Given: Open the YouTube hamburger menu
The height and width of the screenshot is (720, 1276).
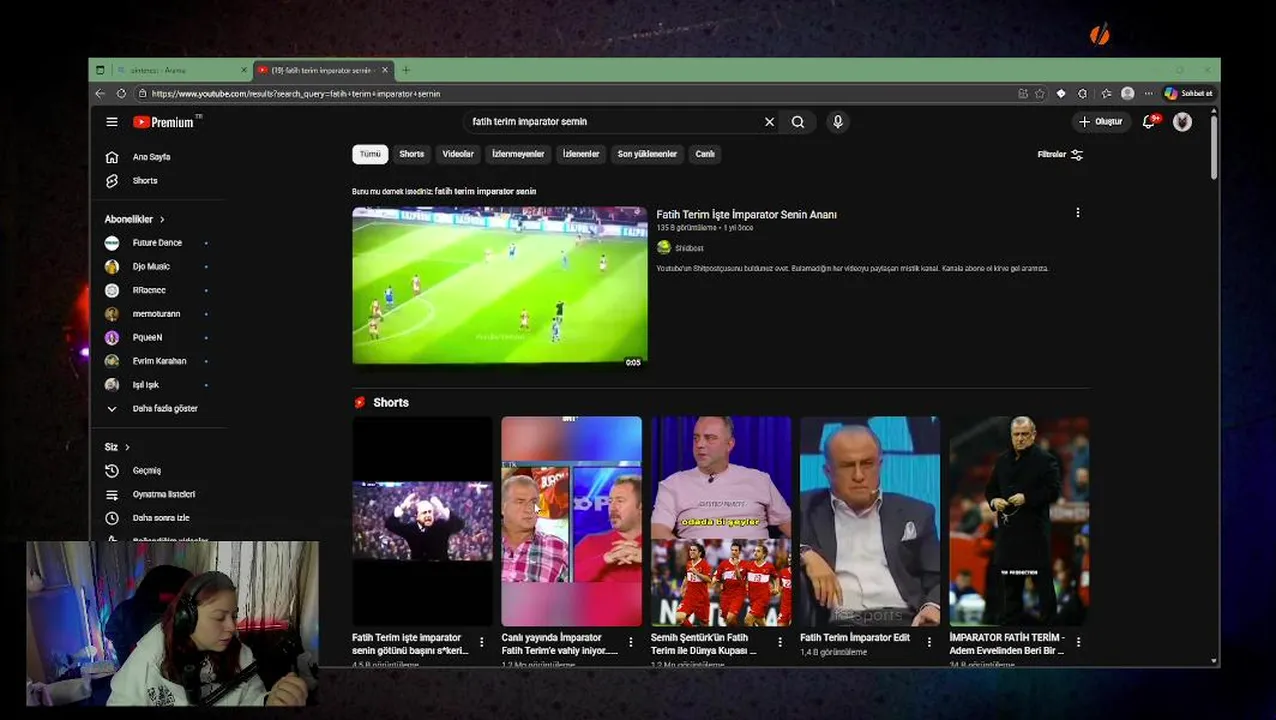Looking at the screenshot, I should pyautogui.click(x=112, y=122).
